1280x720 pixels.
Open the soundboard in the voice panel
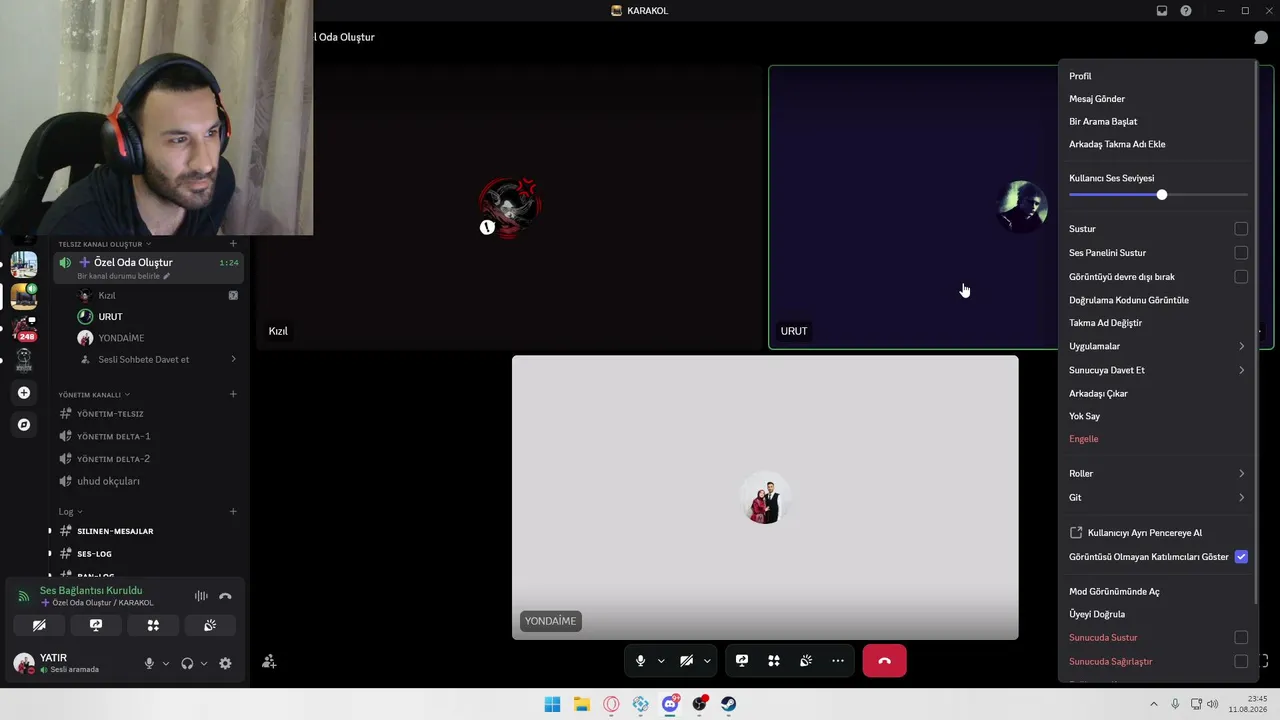coord(210,625)
